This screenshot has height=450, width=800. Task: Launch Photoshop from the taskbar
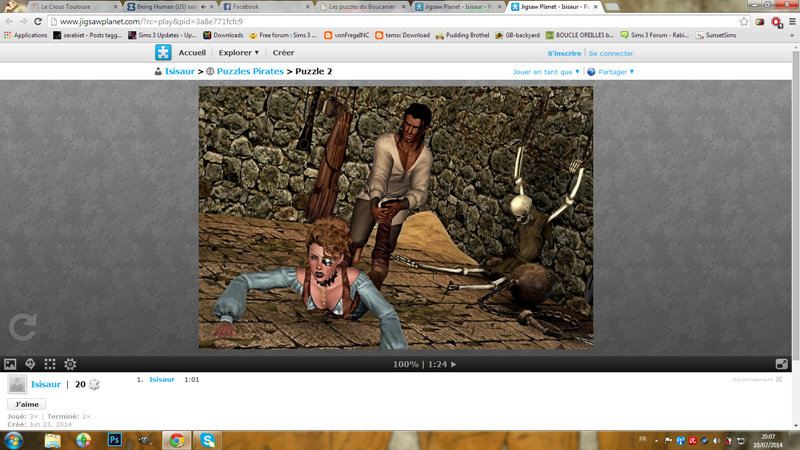115,440
